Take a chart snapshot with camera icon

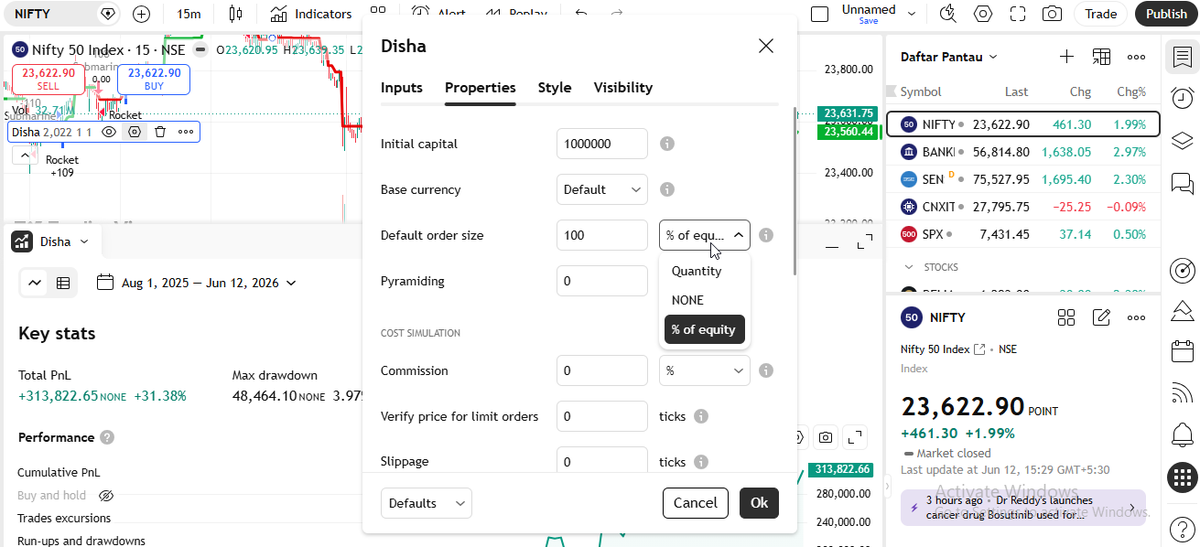coord(1052,14)
